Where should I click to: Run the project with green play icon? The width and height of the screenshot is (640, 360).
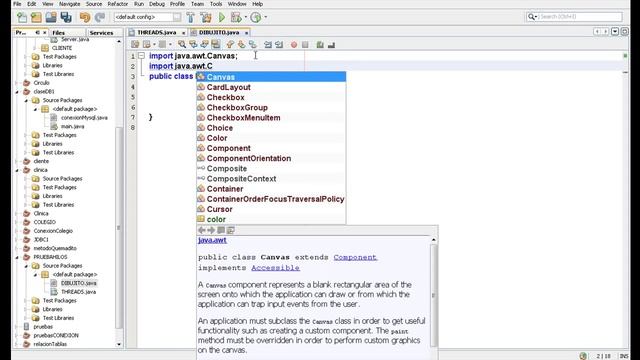222,17
